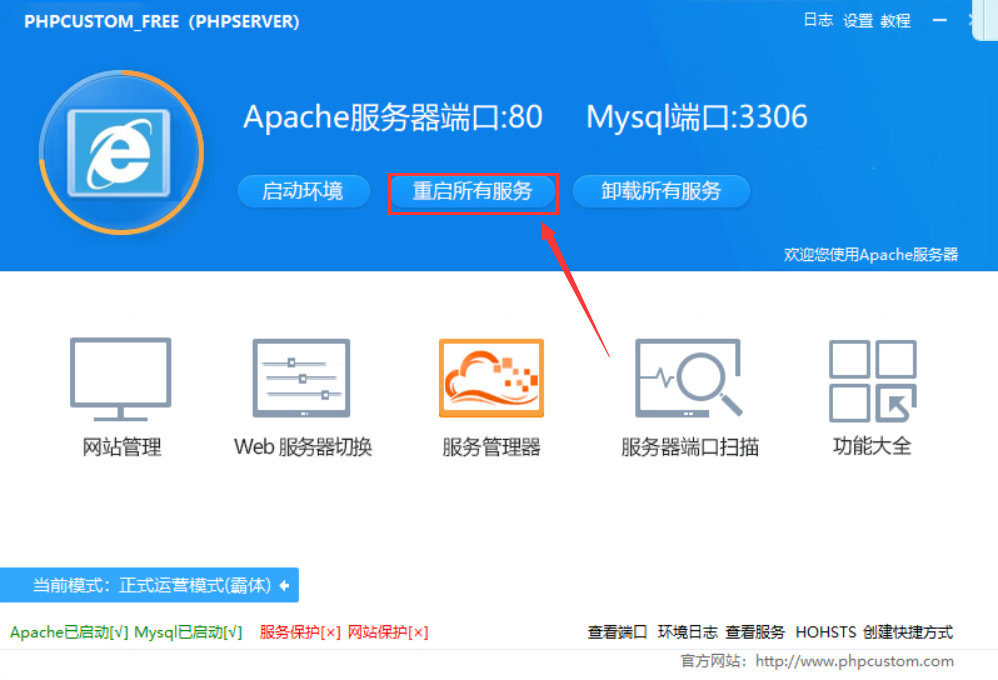This screenshot has width=998, height=680.
Task: Collapse the 当前模式 arrow icon
Action: tap(285, 585)
